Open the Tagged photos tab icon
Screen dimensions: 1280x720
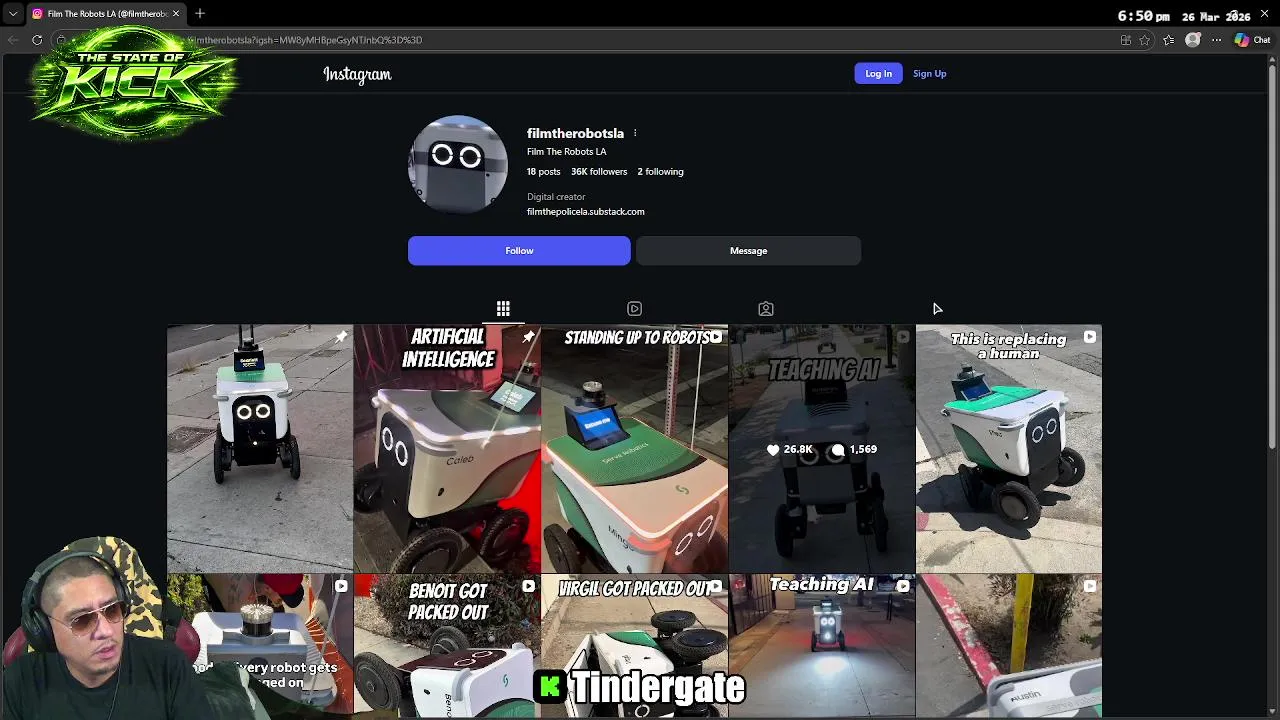[766, 309]
